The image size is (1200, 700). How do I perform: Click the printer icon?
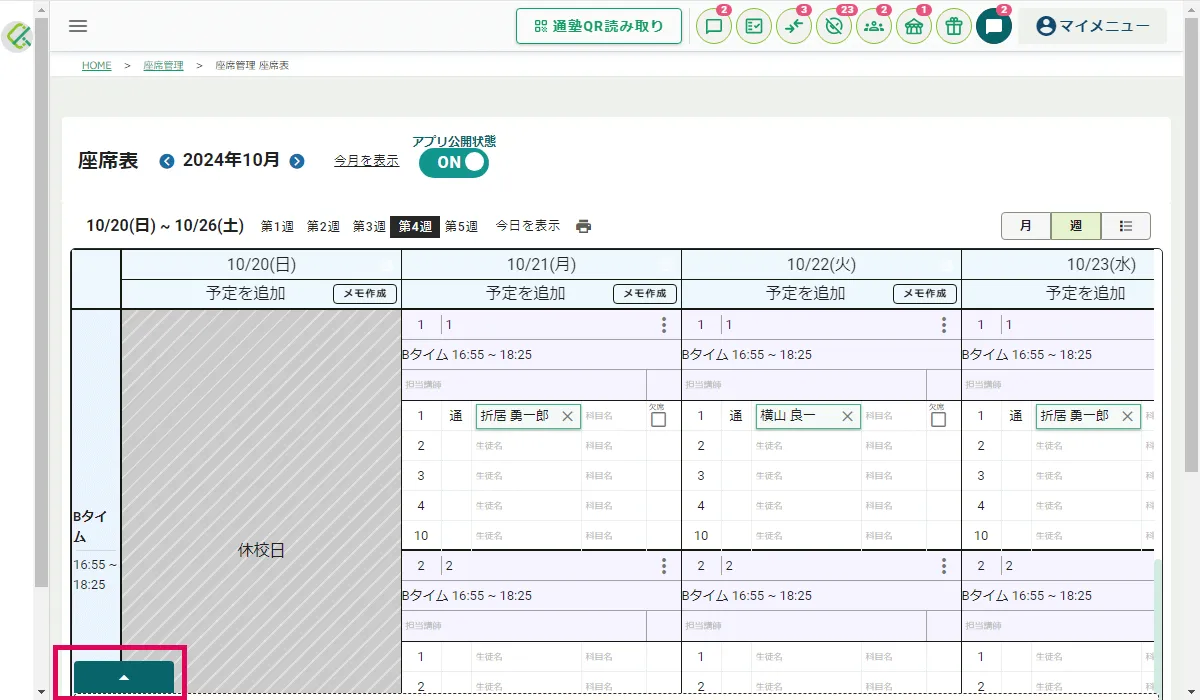pos(584,226)
